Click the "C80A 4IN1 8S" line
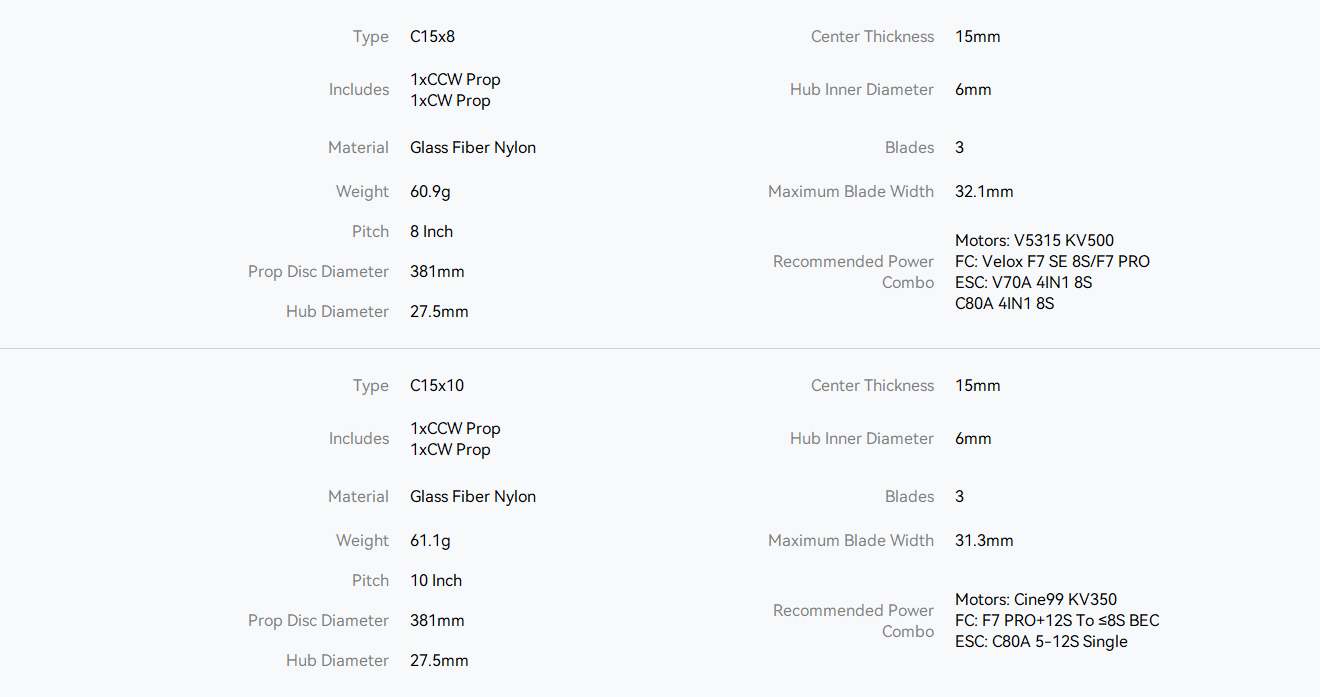The width and height of the screenshot is (1320, 697). (x=1004, y=304)
